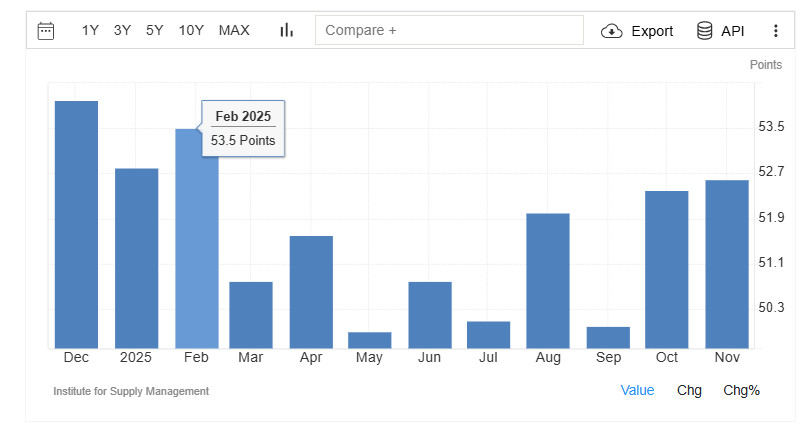Click the cloud download Export icon
The width and height of the screenshot is (806, 441).
611,31
